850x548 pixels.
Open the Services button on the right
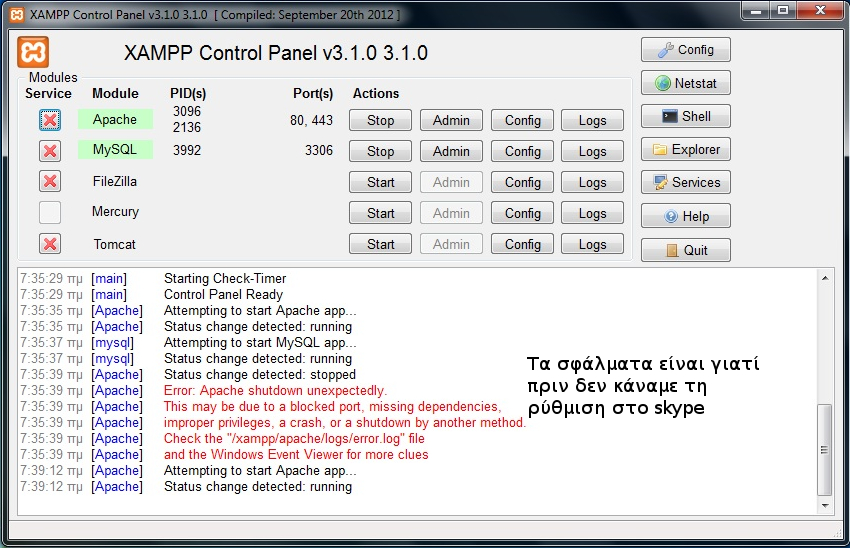[x=686, y=182]
